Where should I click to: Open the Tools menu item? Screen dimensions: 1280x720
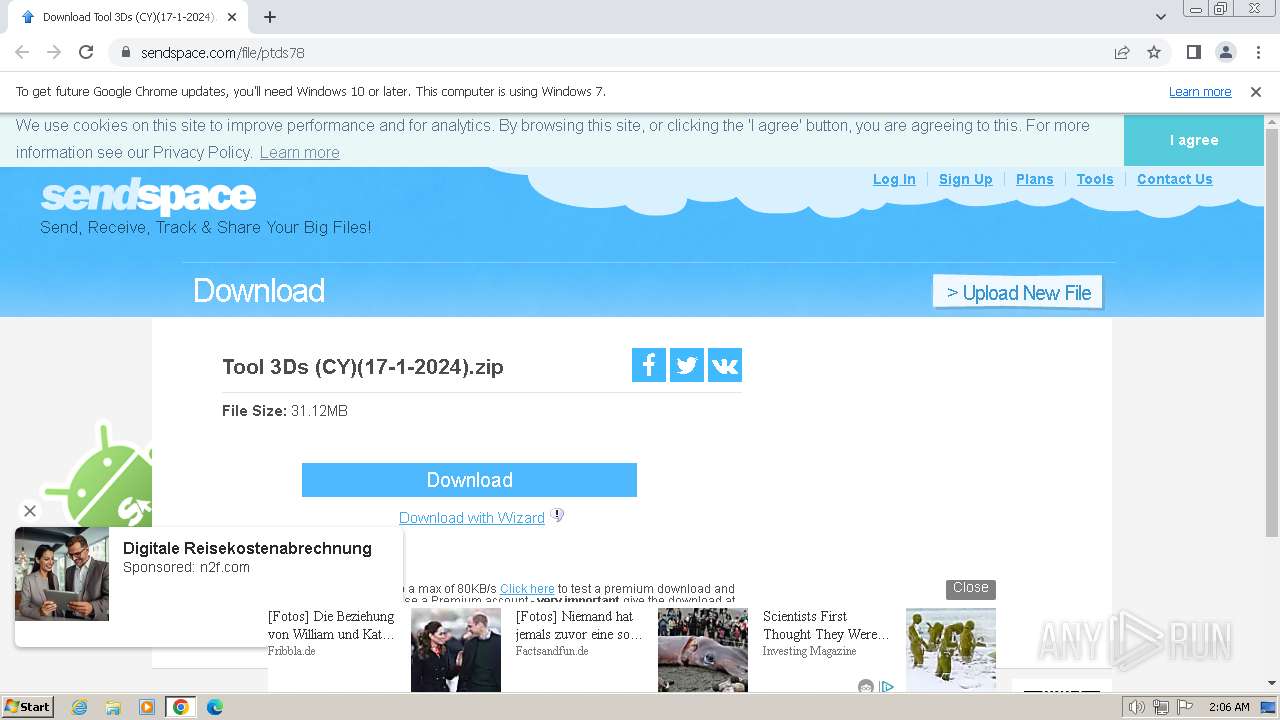click(1095, 179)
